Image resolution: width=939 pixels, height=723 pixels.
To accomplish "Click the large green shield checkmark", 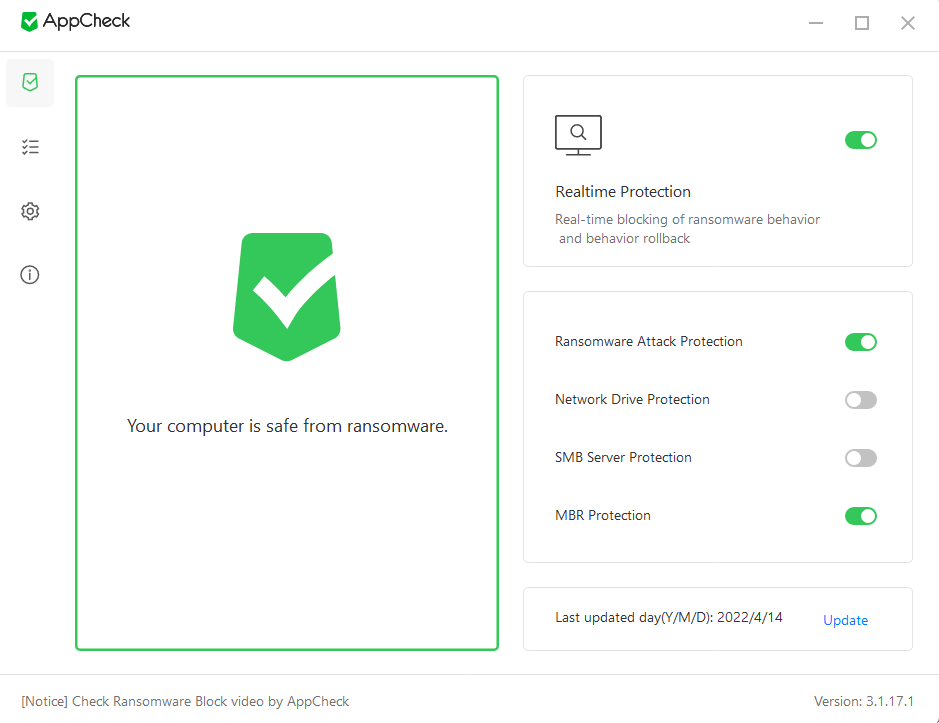I will 287,297.
